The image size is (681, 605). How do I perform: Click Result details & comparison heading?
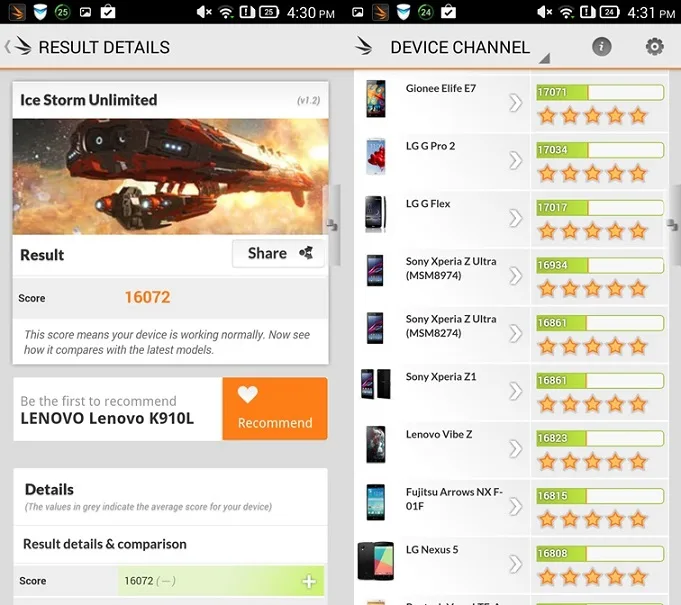click(x=105, y=544)
